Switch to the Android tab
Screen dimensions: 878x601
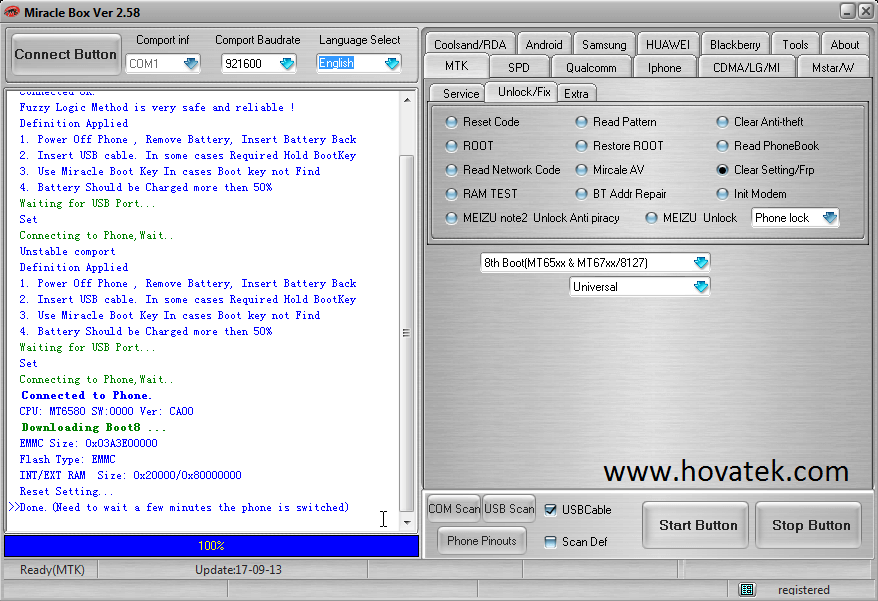(544, 44)
